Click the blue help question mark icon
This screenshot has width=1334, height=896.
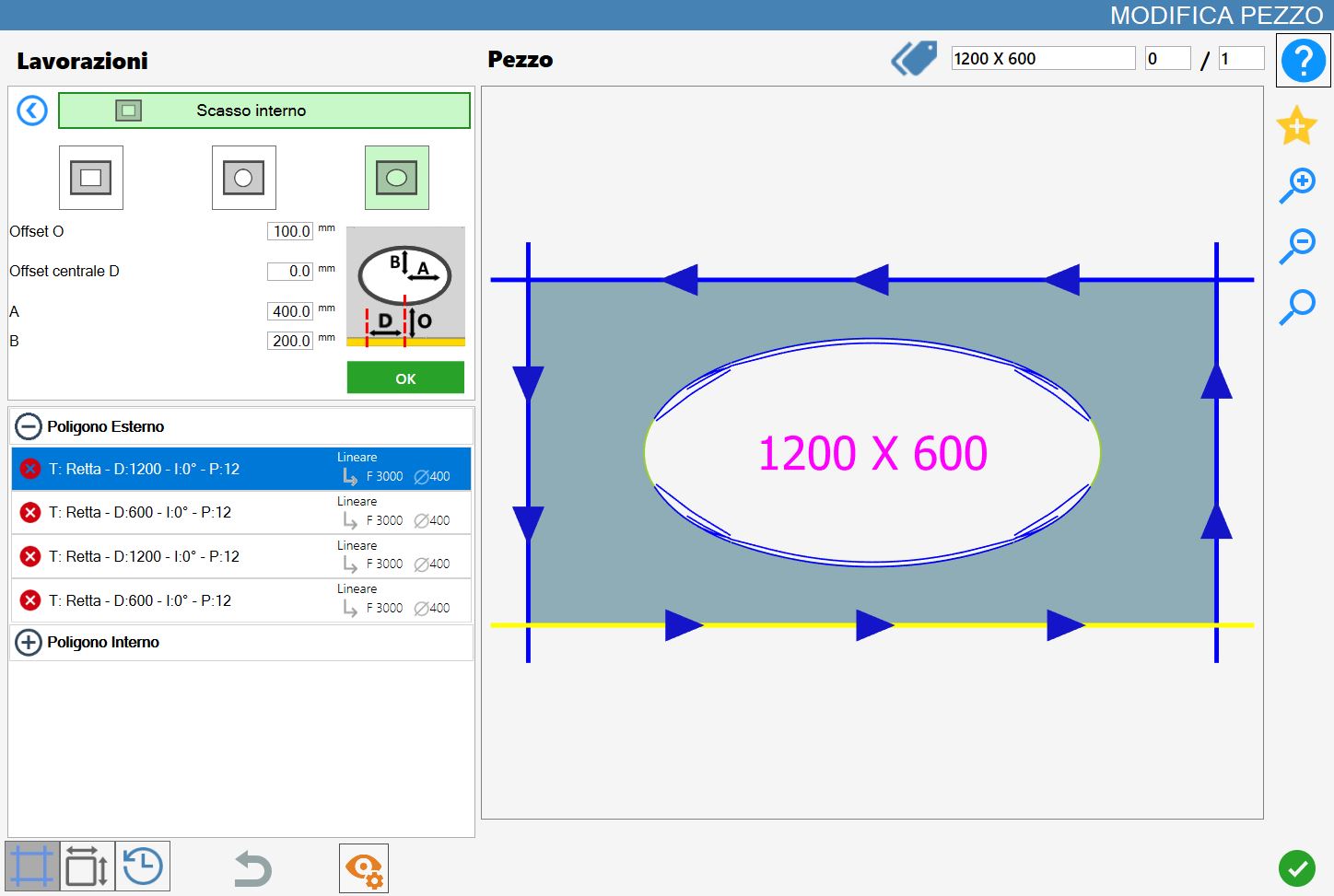tap(1303, 61)
